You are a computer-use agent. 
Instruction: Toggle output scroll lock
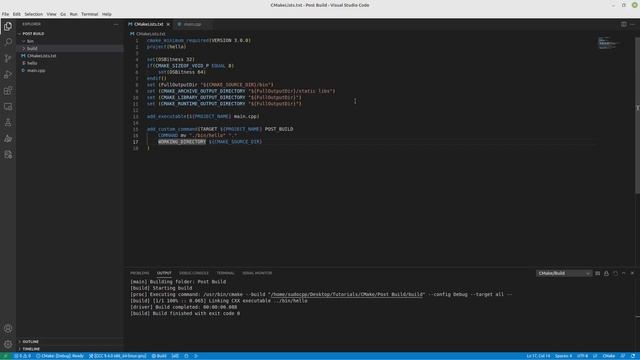pyautogui.click(x=607, y=273)
